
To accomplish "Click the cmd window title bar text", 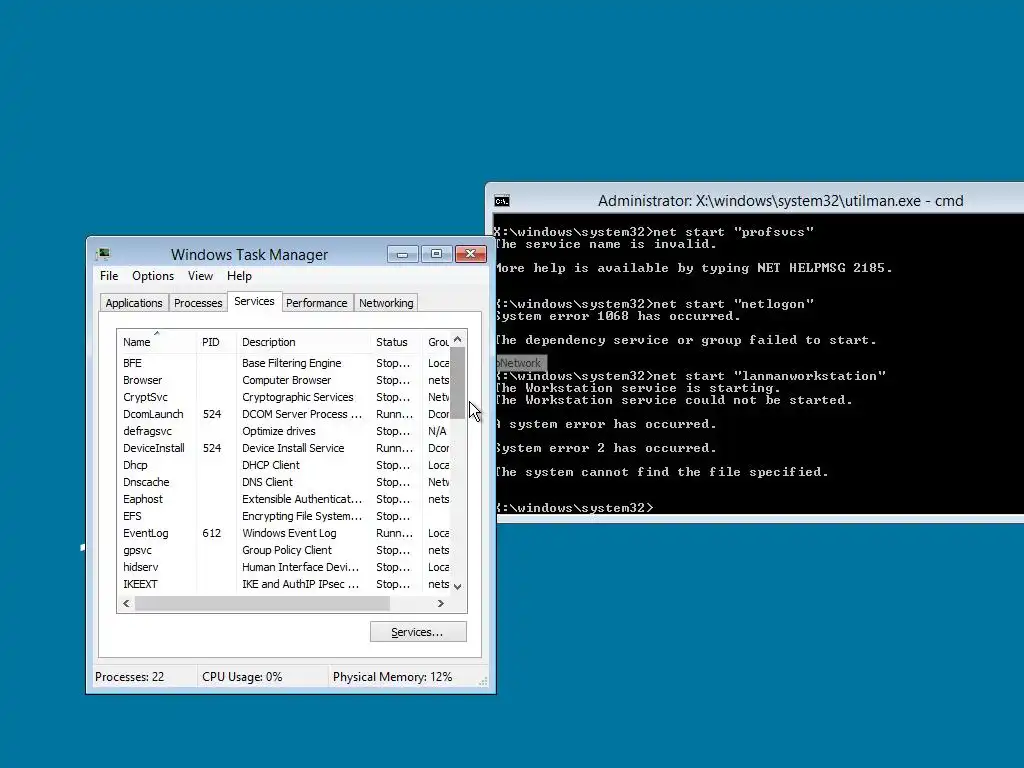I will pos(780,201).
